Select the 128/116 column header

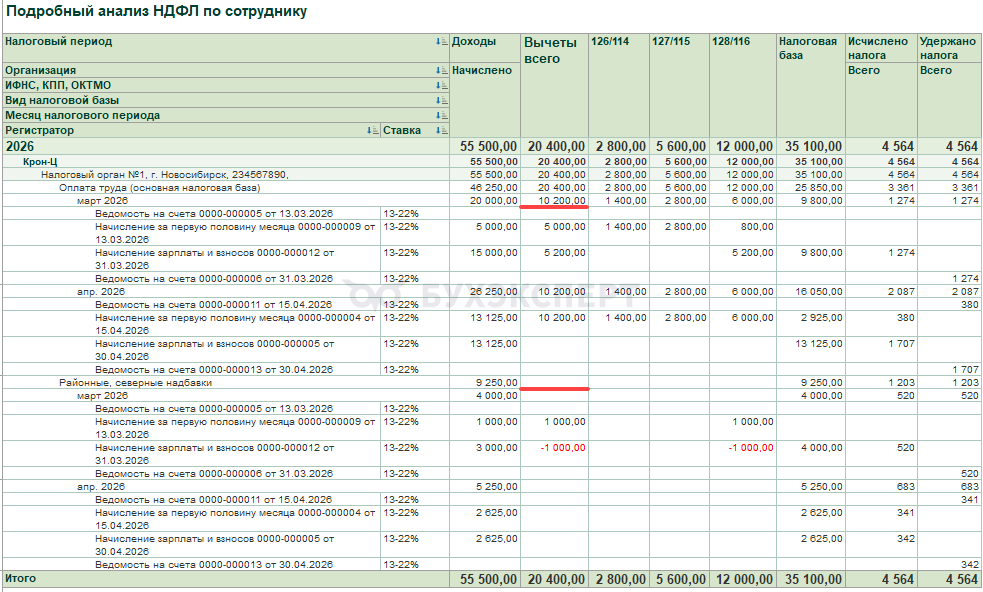(x=743, y=85)
